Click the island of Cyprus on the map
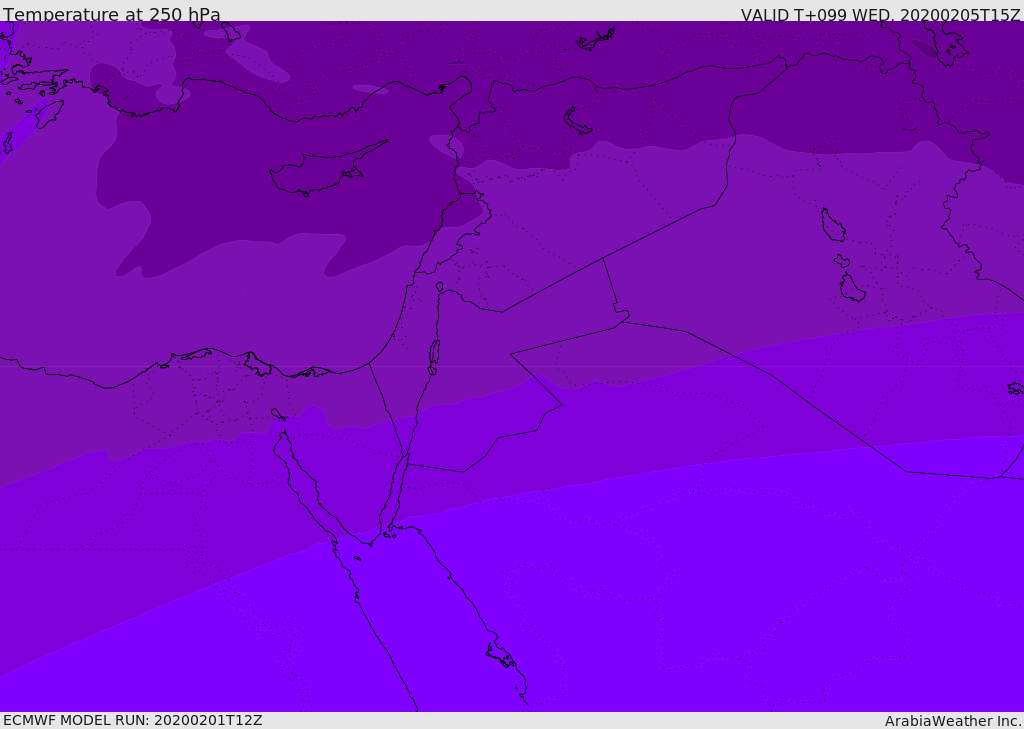The width and height of the screenshot is (1024, 729). pyautogui.click(x=327, y=170)
